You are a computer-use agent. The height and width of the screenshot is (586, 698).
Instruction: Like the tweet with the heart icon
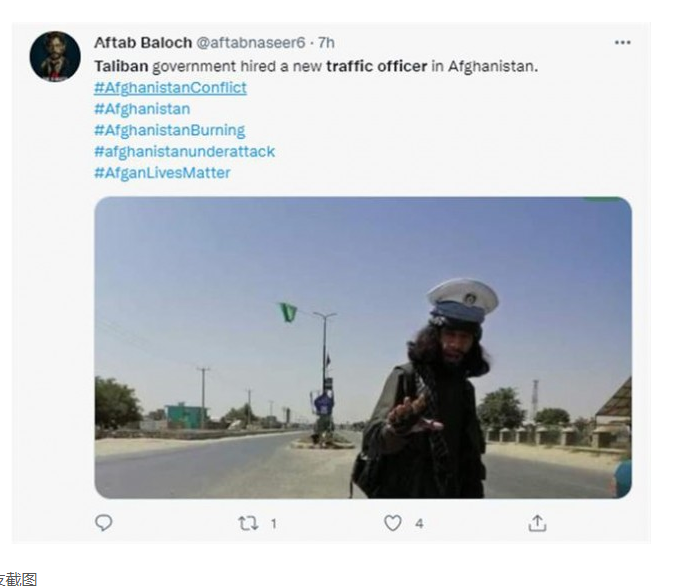pos(393,523)
